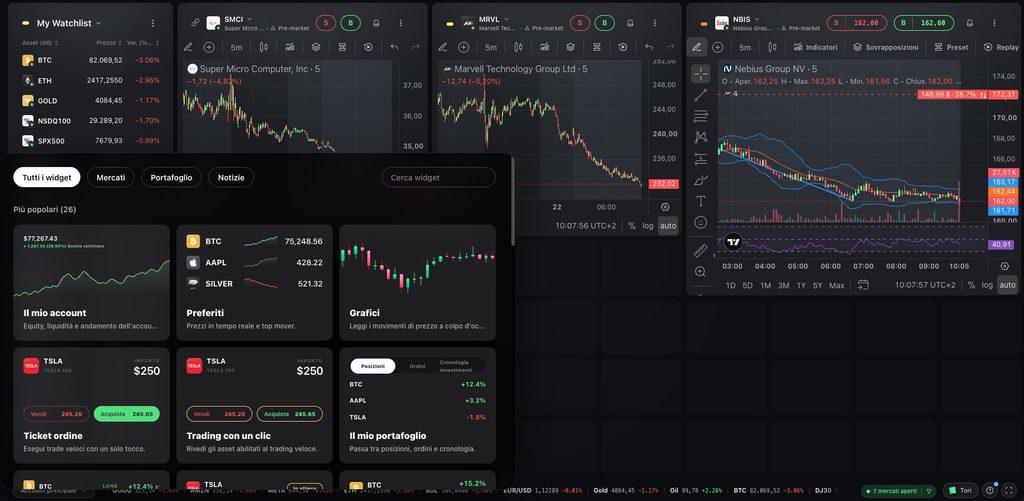Click the NBIS Sell 162,00 button
The height and width of the screenshot is (501, 1024).
point(857,23)
